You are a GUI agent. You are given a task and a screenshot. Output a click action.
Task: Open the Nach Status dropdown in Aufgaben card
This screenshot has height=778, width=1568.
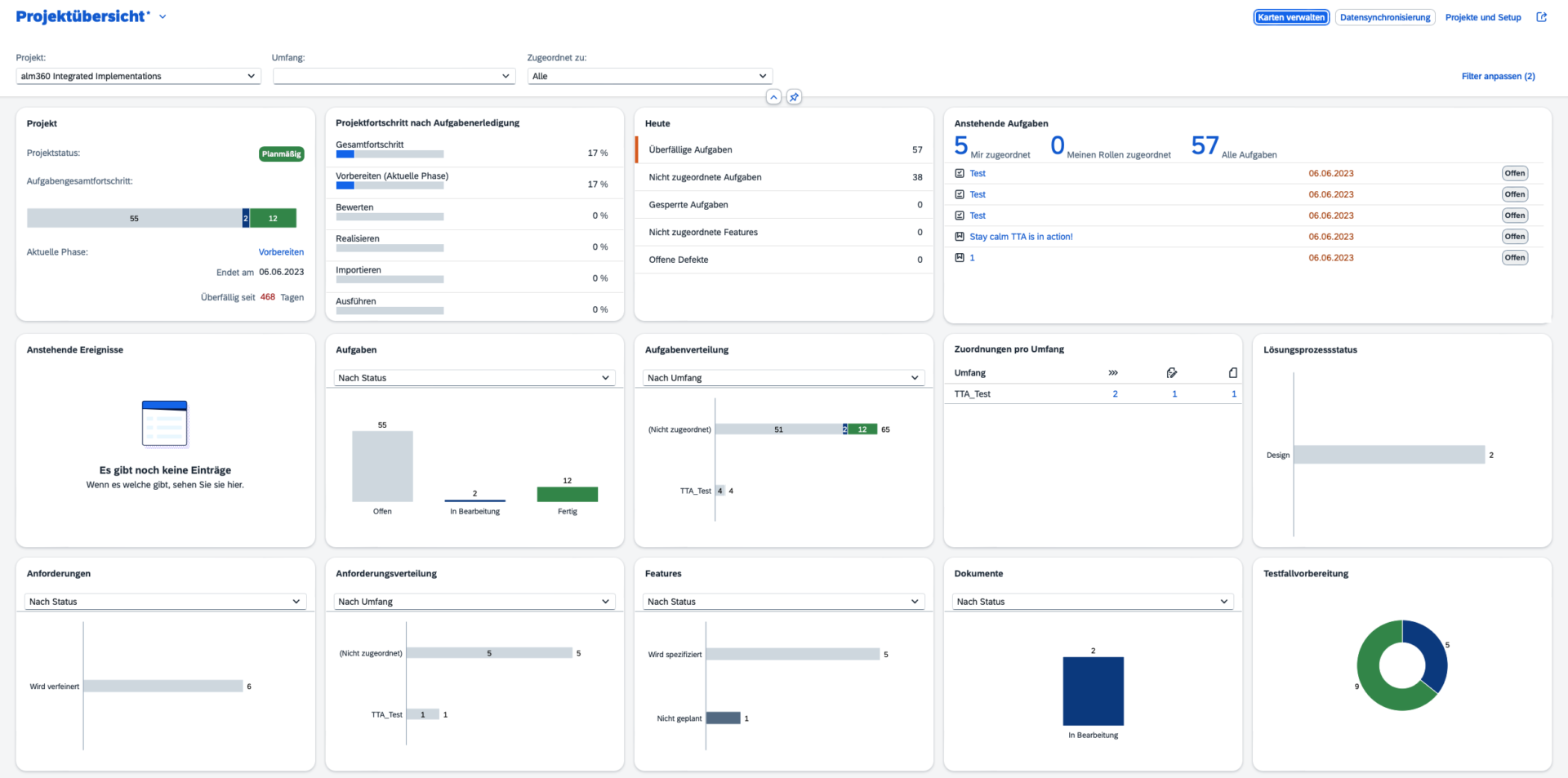coord(474,378)
